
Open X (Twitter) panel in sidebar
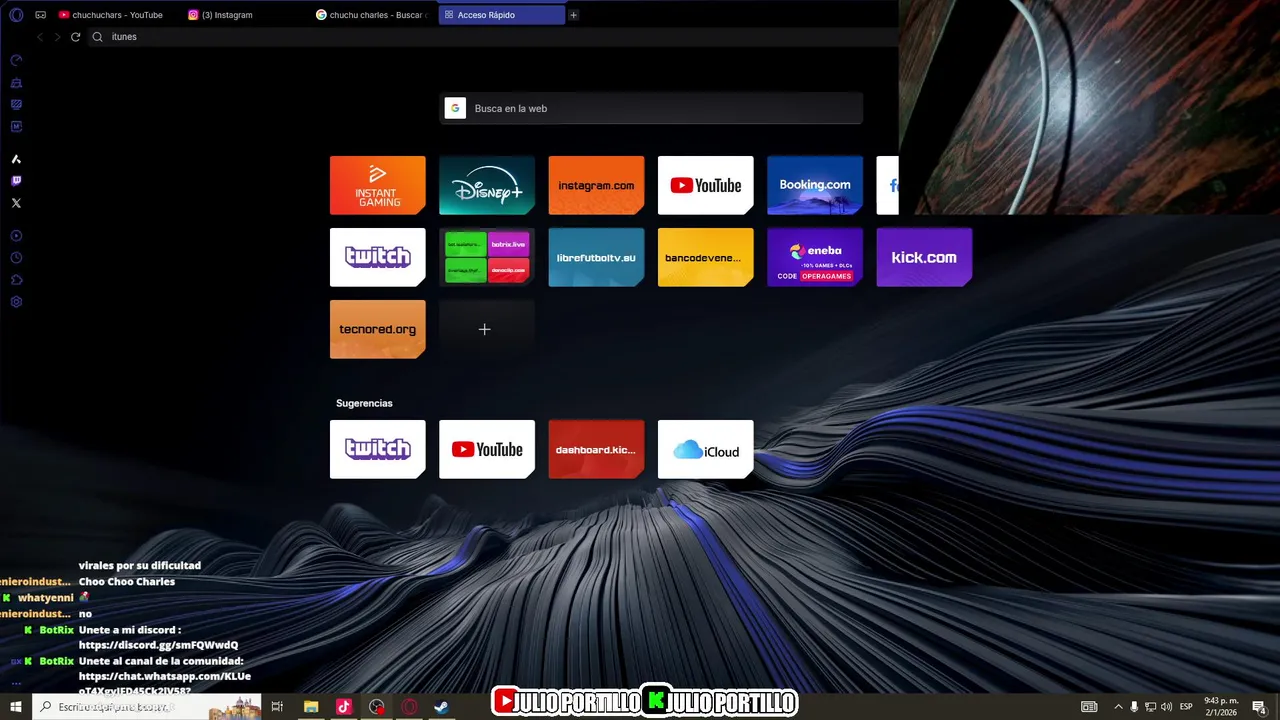point(16,203)
